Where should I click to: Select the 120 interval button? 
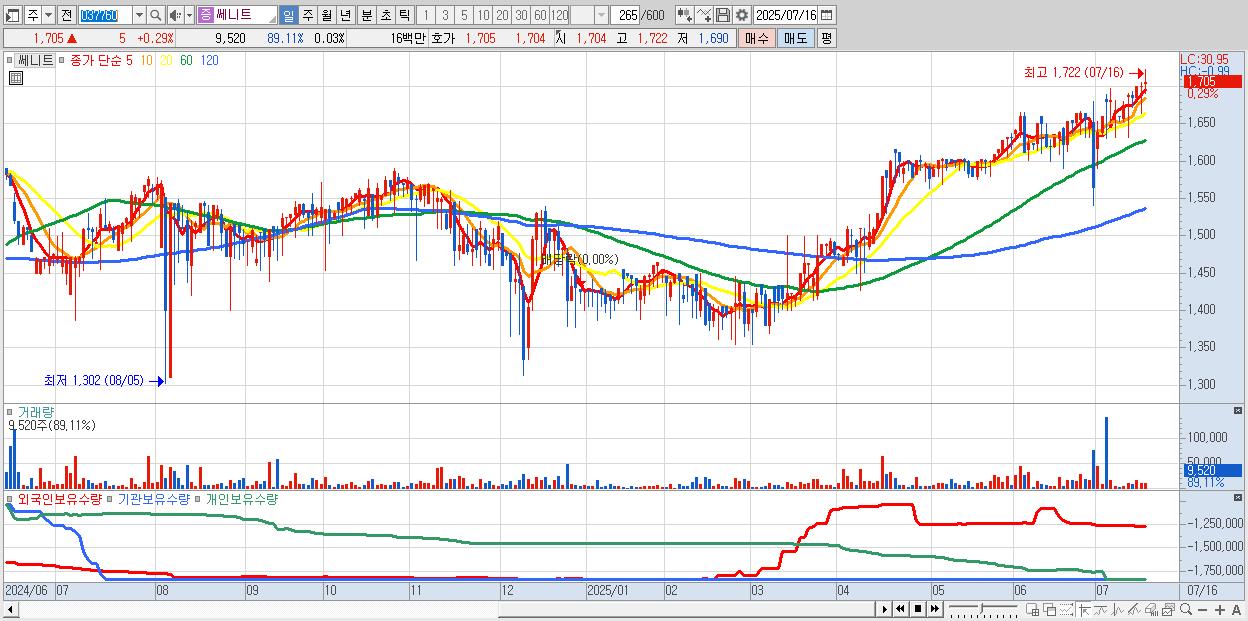click(559, 15)
